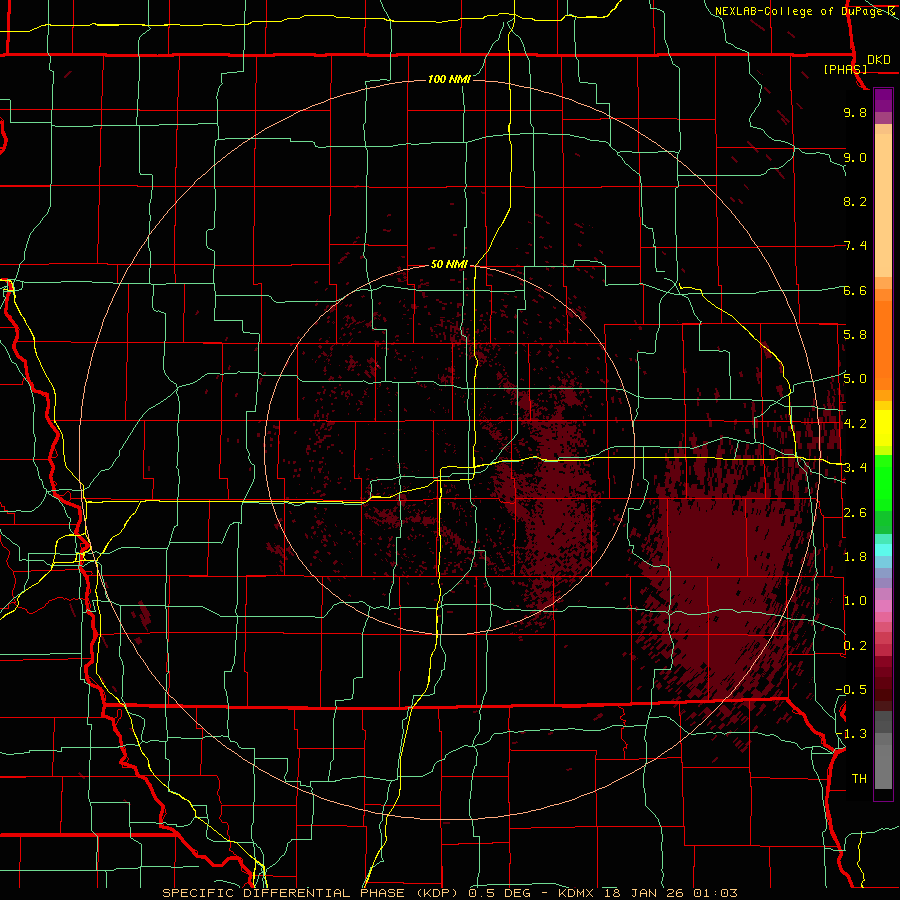This screenshot has height=900, width=900.
Task: Click the 0.2 legend value
Action: [x=855, y=645]
